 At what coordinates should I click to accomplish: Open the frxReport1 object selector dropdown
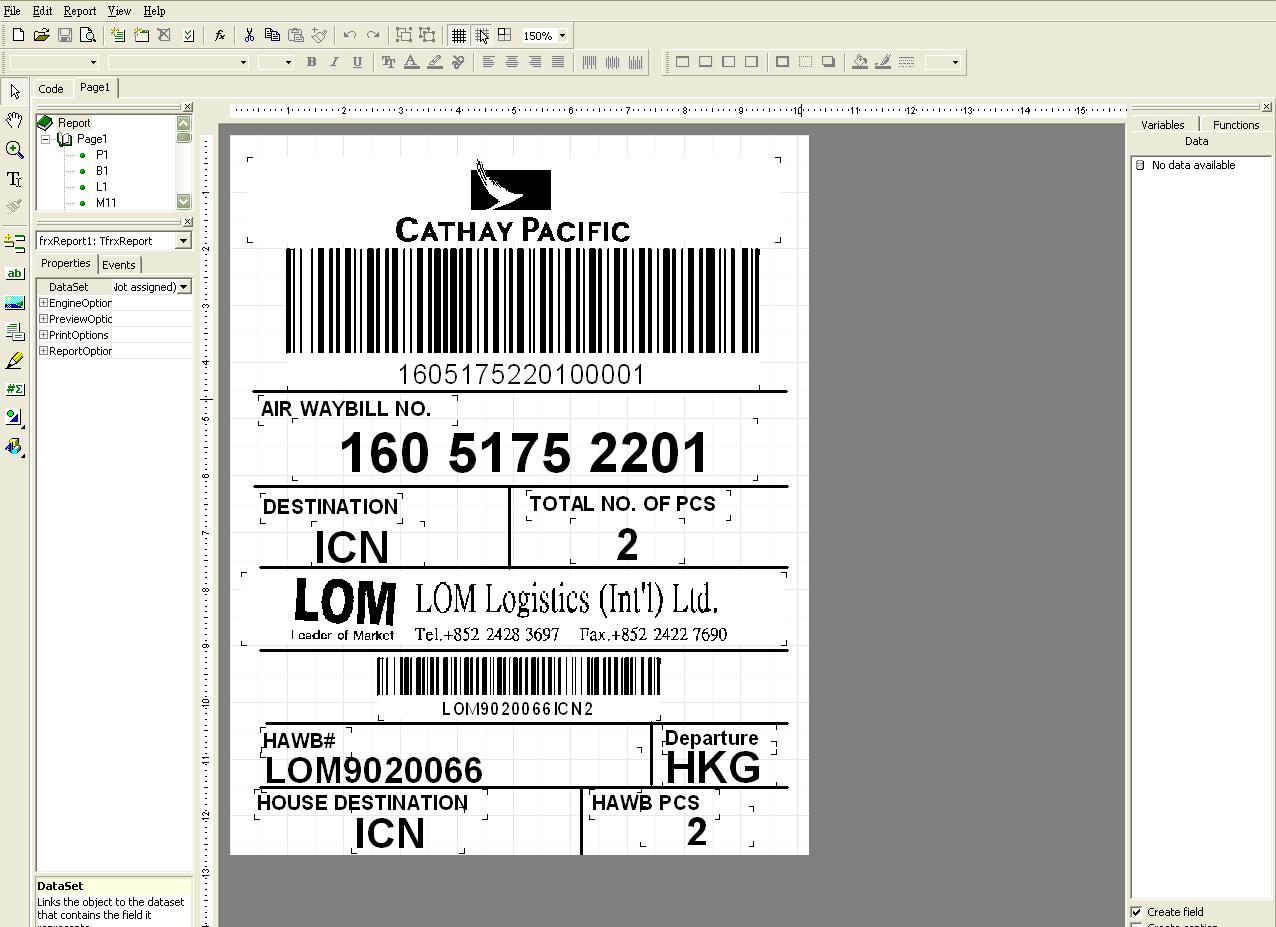(183, 241)
